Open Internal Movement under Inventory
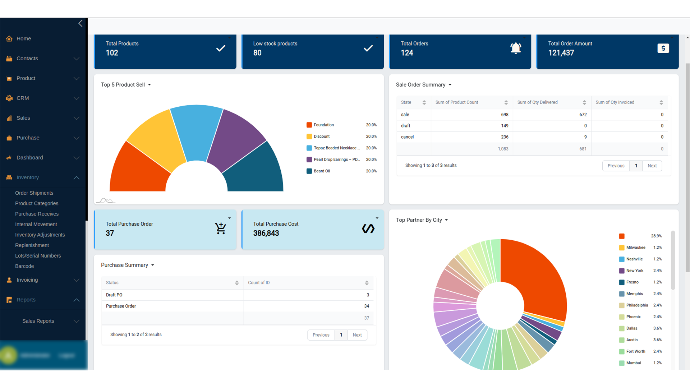This screenshot has height=388, width=690. 36,224
